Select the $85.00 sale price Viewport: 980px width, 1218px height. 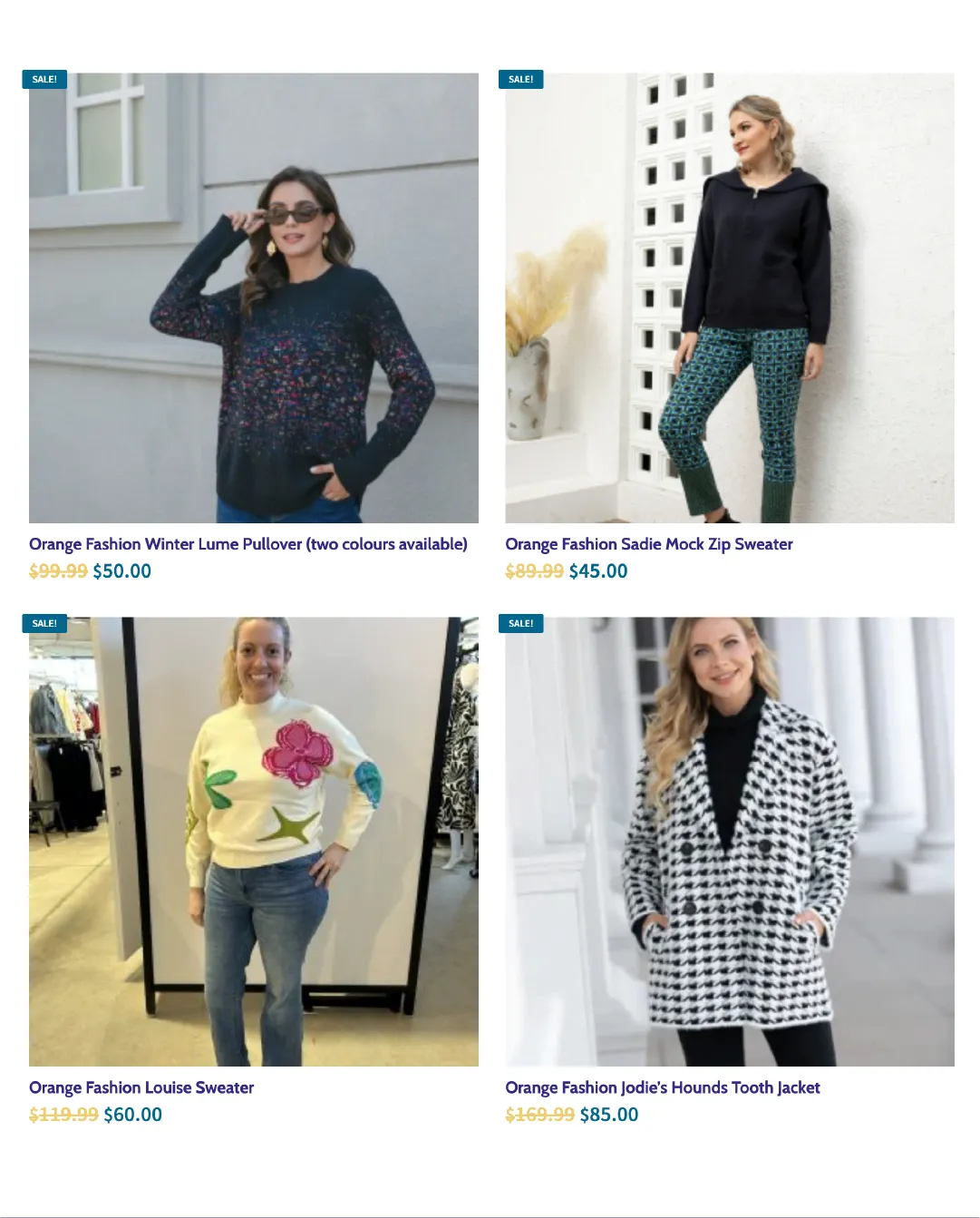tap(609, 1115)
